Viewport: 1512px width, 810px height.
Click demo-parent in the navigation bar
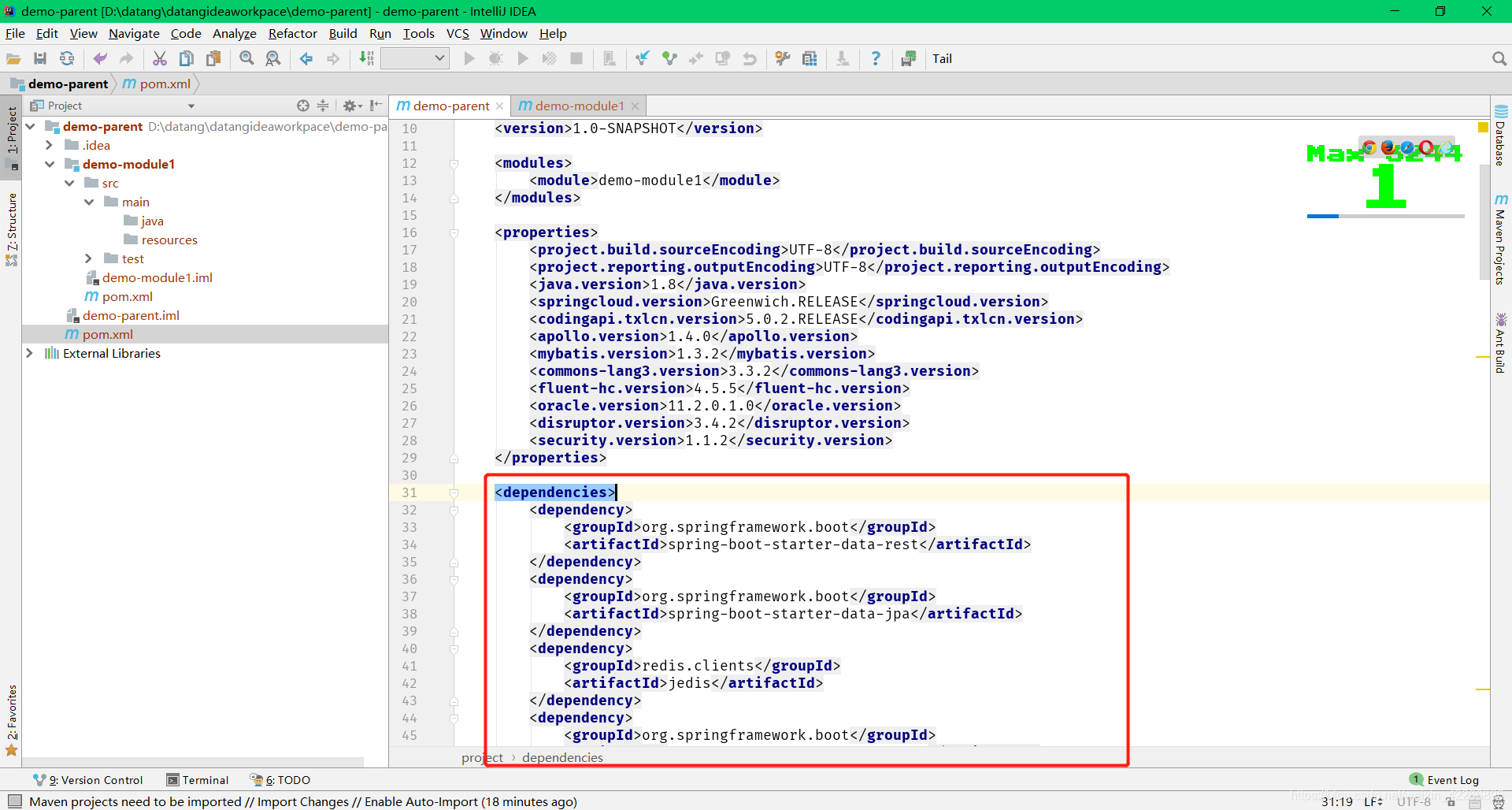tap(68, 84)
